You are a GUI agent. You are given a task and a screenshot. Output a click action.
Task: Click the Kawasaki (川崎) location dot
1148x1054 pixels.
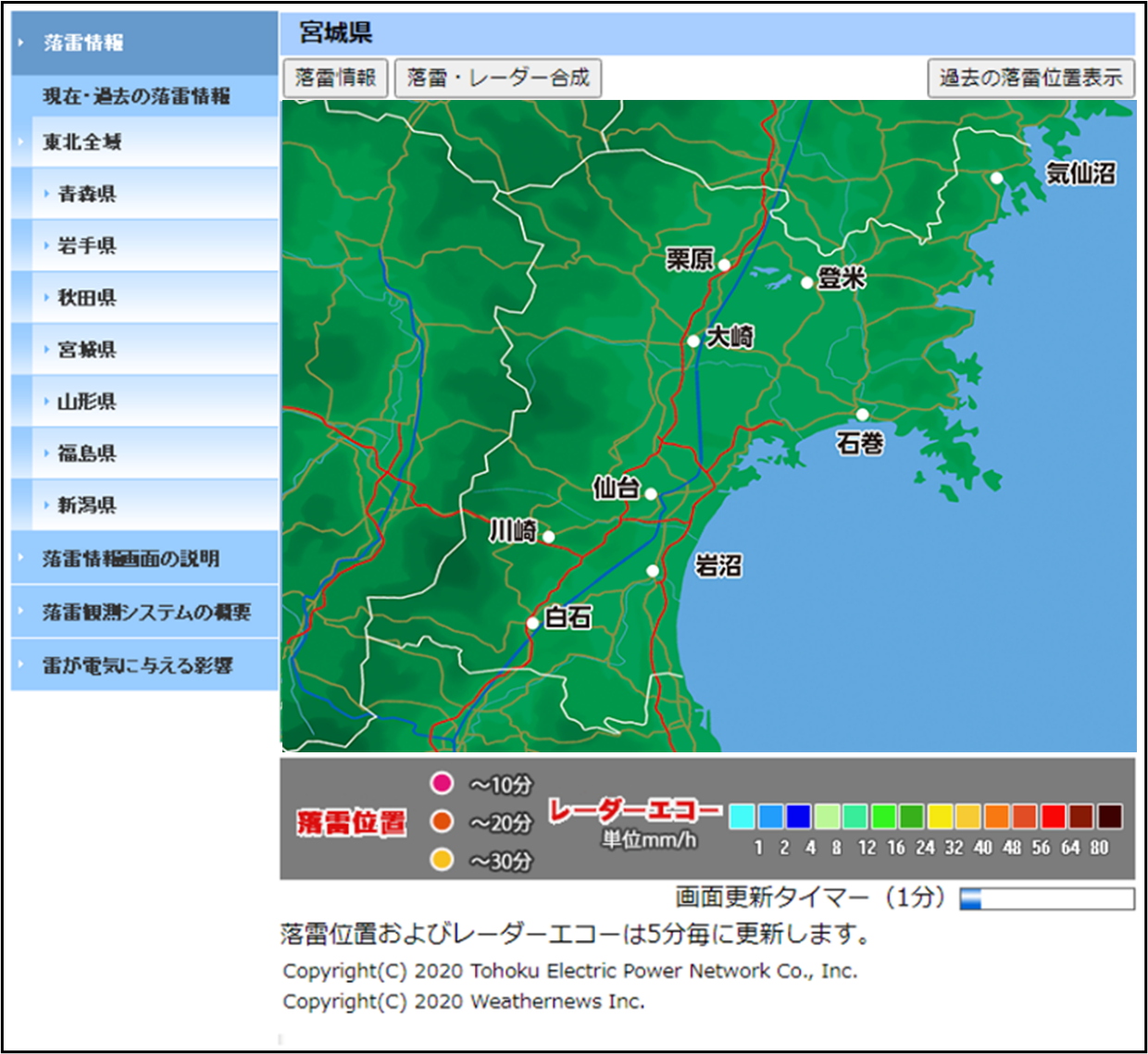pos(549,536)
